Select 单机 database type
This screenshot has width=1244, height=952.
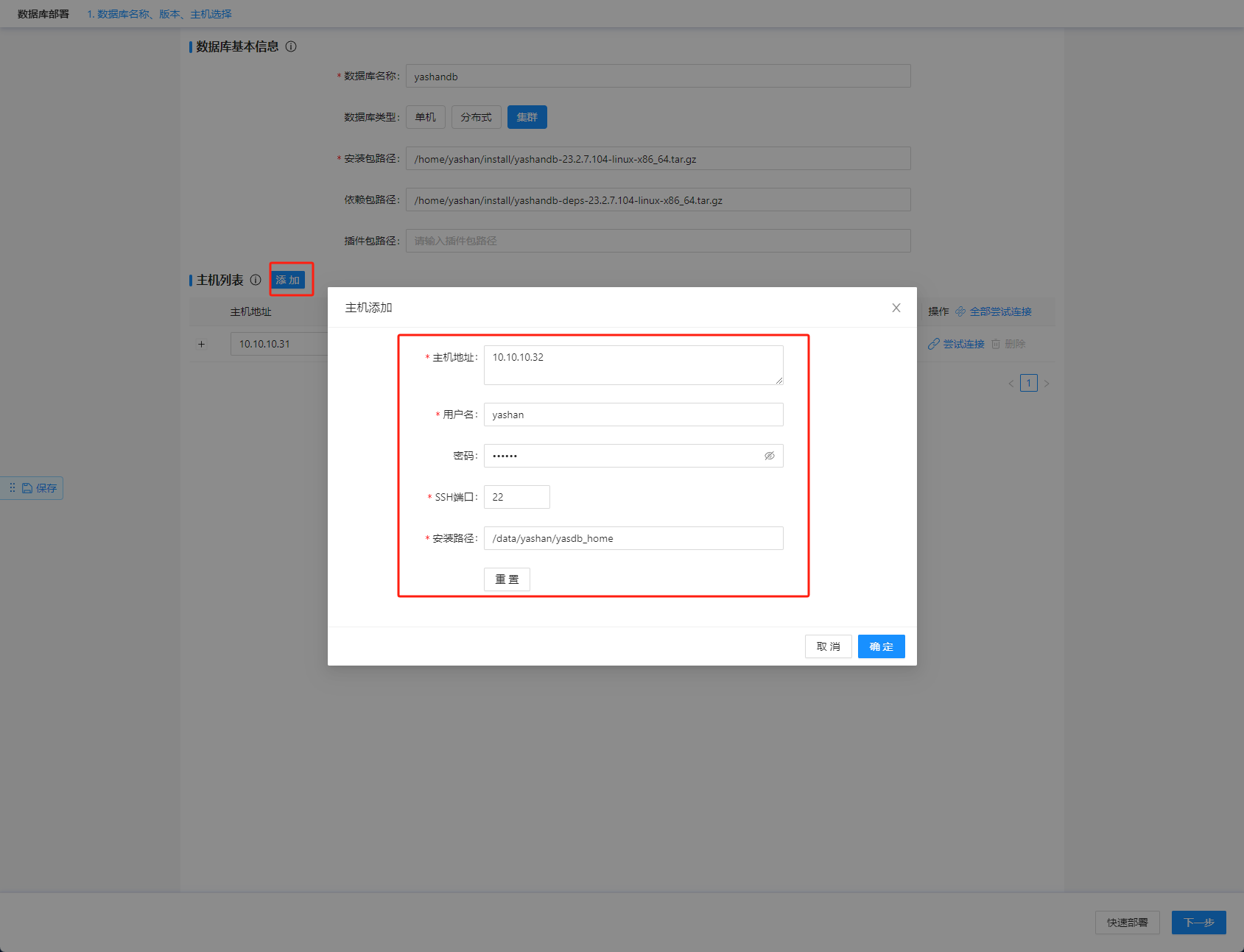426,117
